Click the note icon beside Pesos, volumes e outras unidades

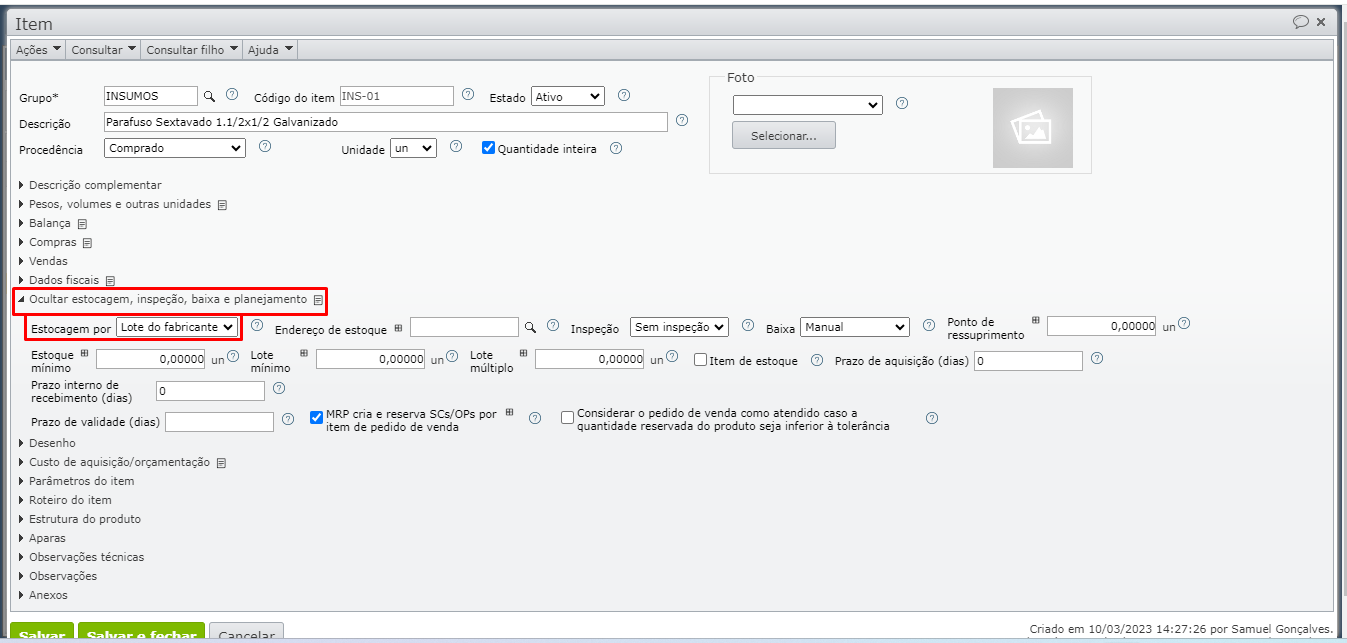tap(222, 205)
